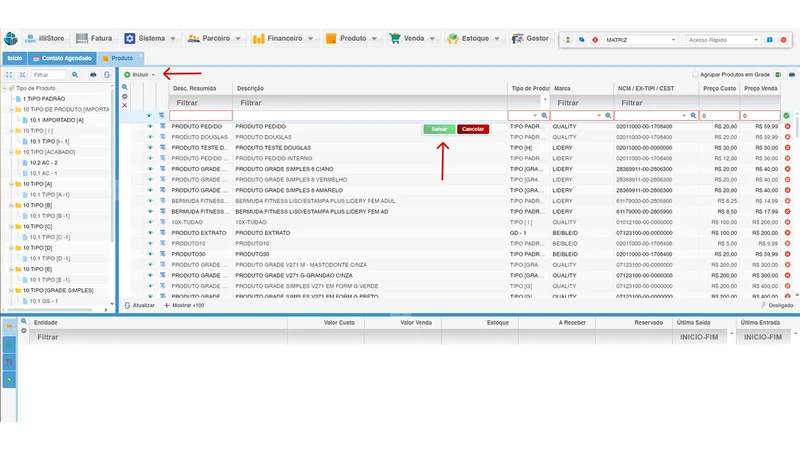Open the chat bubbles icon in the top bar
800x450 pixels.
(x=581, y=40)
